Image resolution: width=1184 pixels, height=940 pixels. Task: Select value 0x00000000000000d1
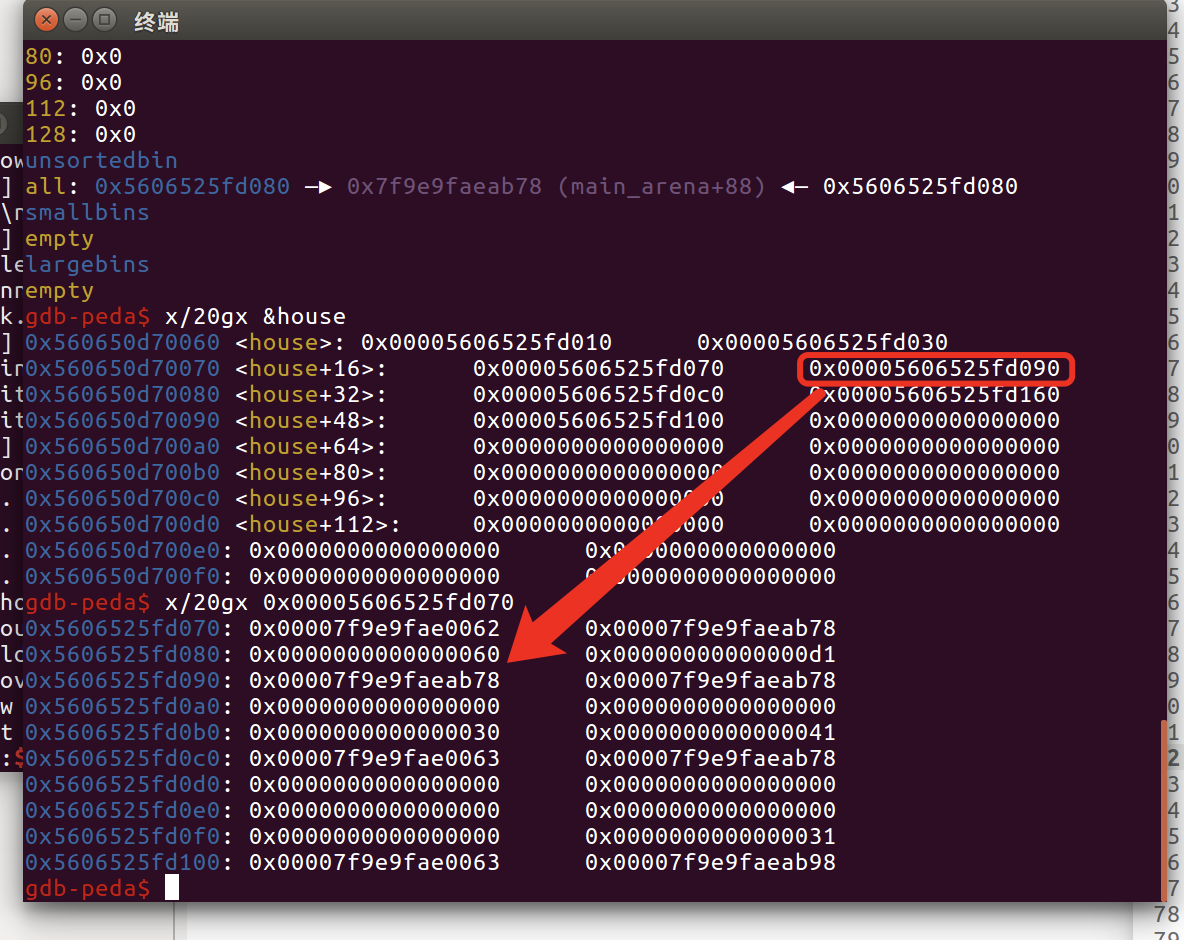pyautogui.click(x=711, y=654)
